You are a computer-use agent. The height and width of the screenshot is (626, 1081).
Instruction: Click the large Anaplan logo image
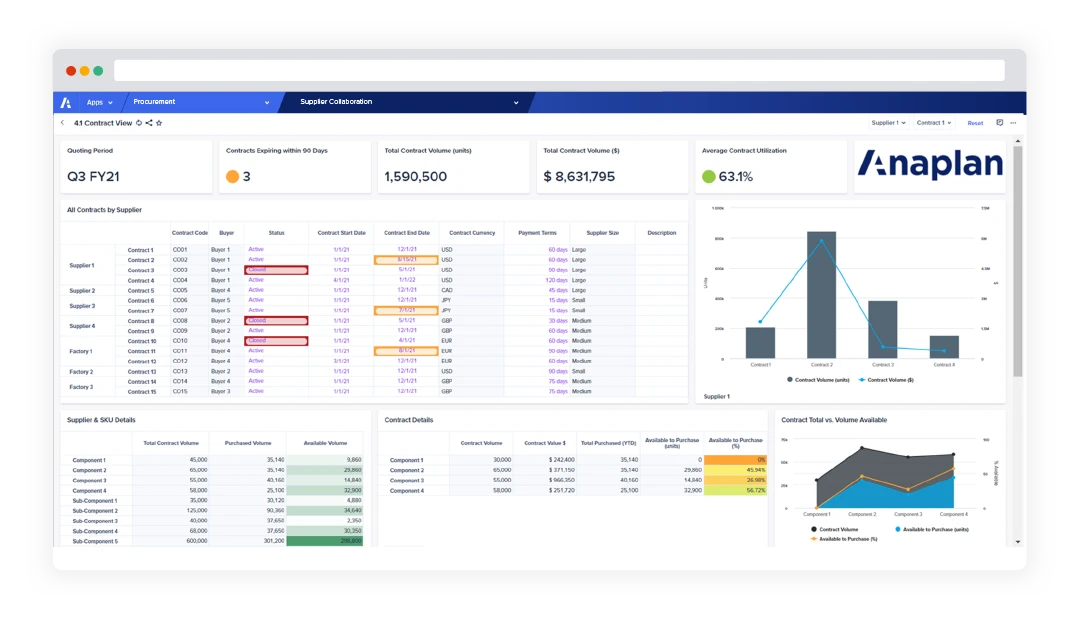pyautogui.click(x=930, y=165)
